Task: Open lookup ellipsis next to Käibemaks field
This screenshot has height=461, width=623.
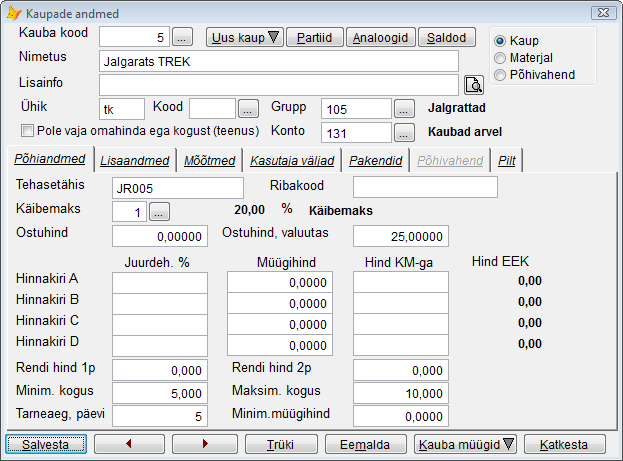Action: [159, 211]
